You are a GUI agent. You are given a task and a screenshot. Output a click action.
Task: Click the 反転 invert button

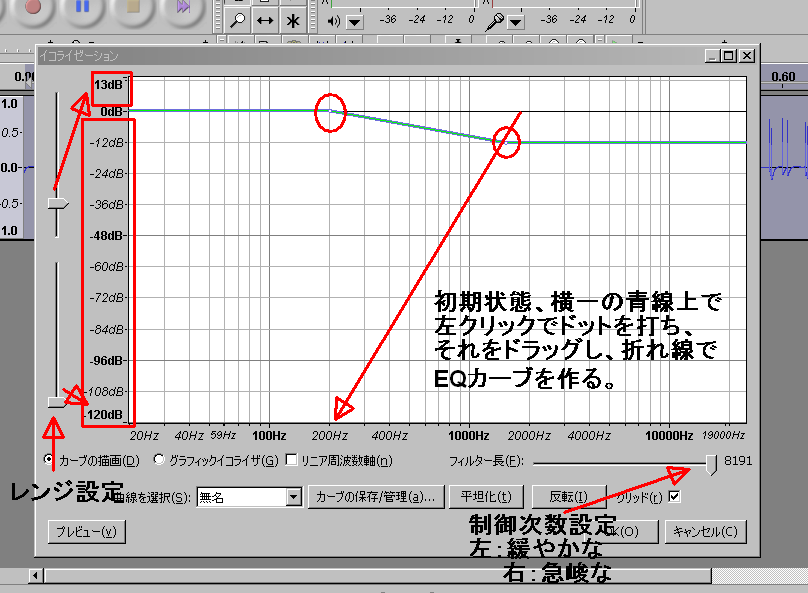point(568,497)
